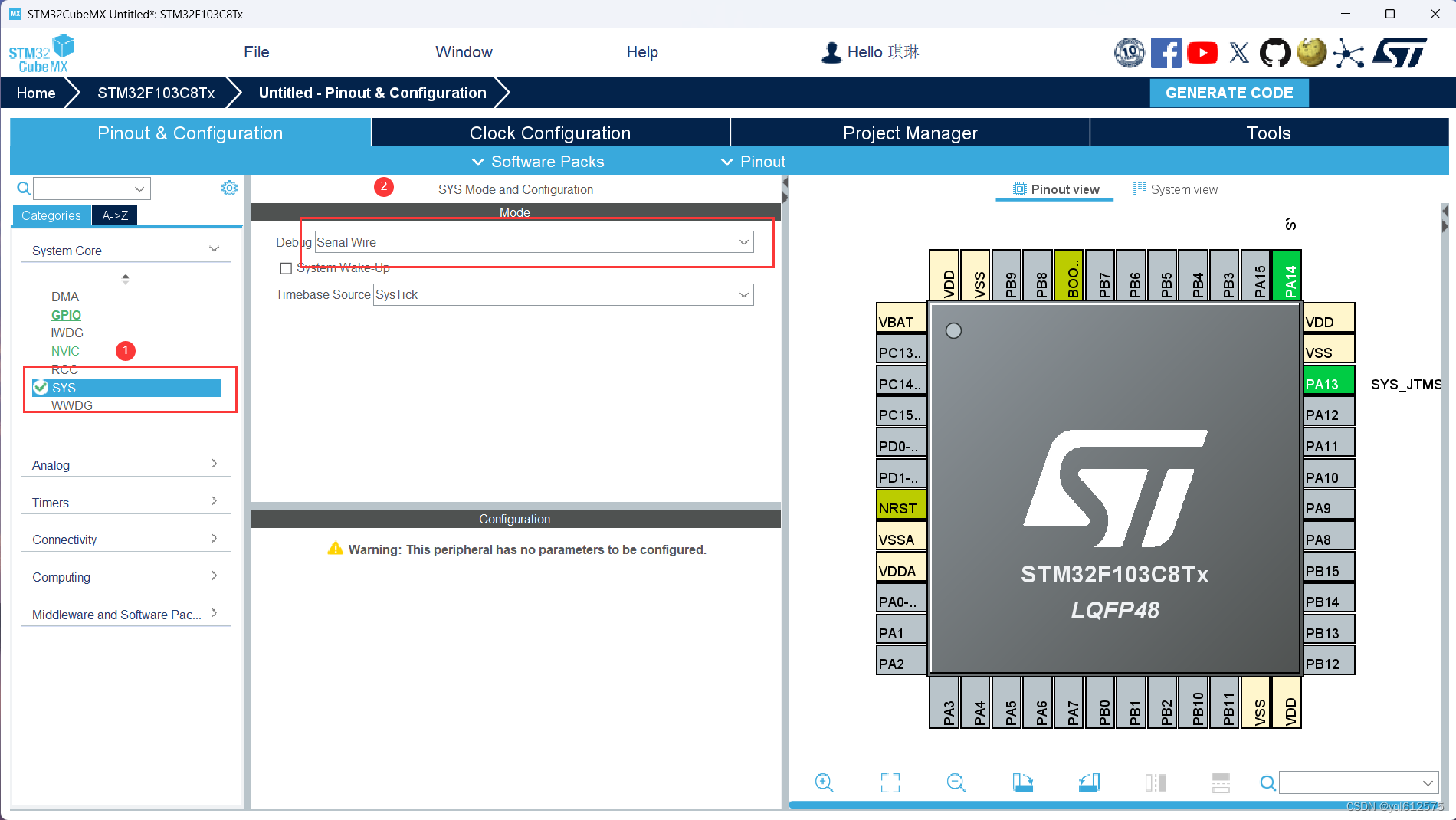The image size is (1456, 820).
Task: Open the Facebook icon link
Action: tap(1166, 53)
